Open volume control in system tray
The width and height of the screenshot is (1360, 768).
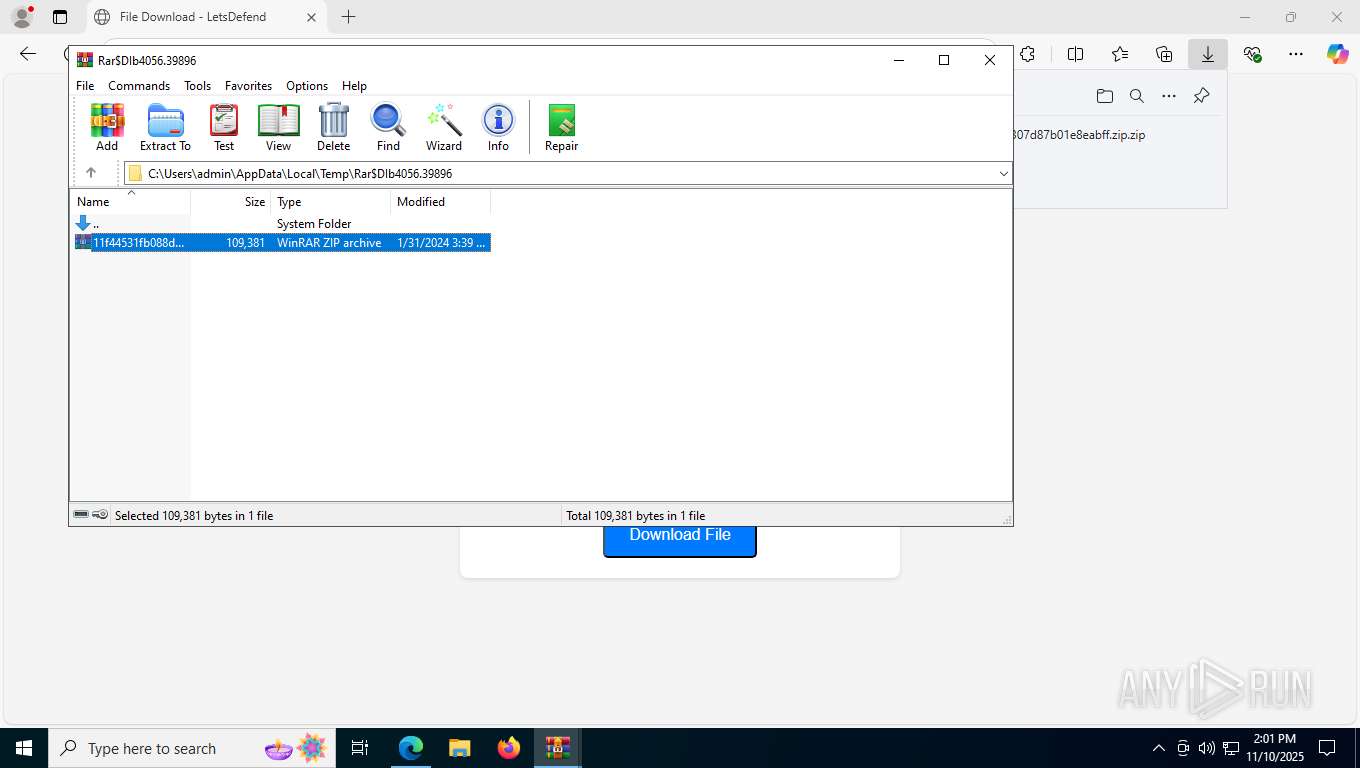click(1207, 748)
